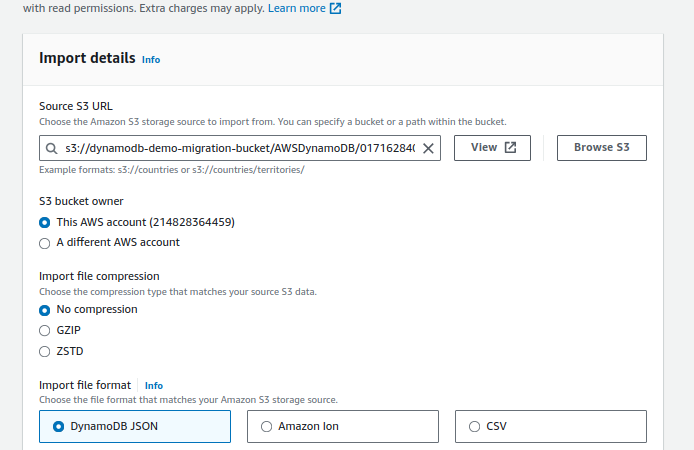Click the S3 bucket owner label
The height and width of the screenshot is (450, 694).
tap(81, 201)
